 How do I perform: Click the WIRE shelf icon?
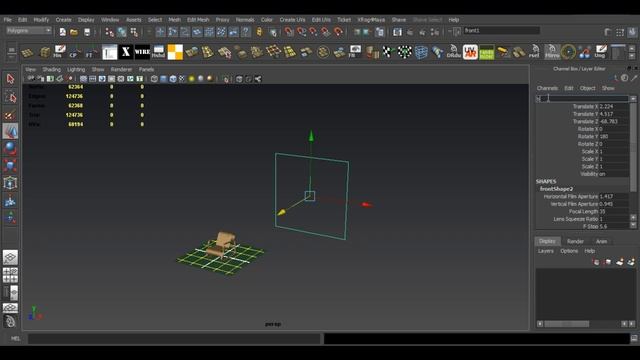point(142,52)
